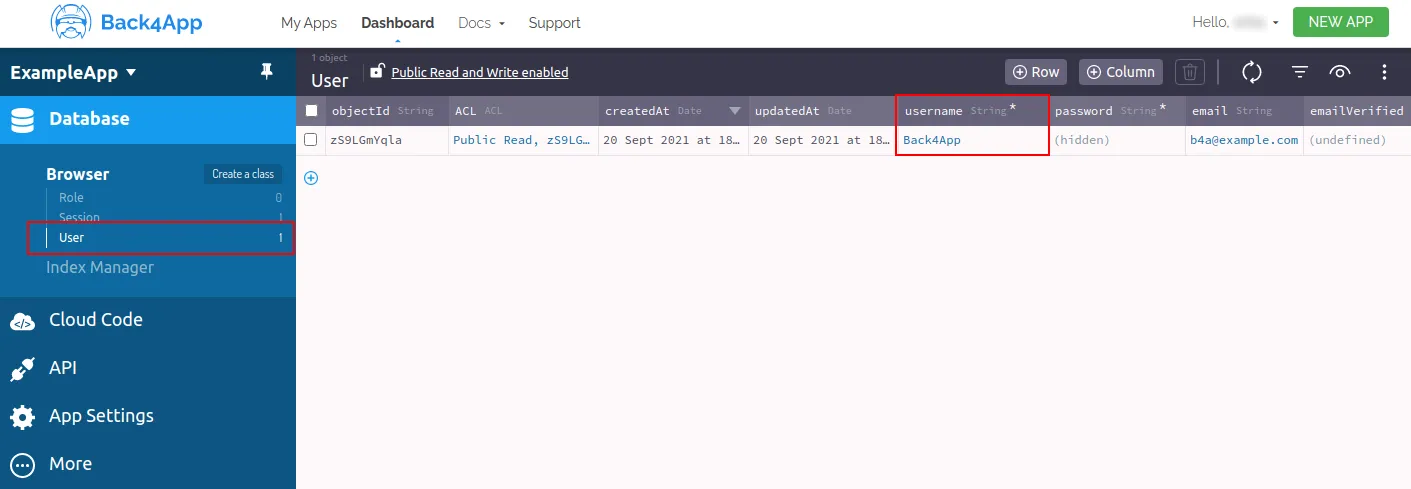1411x489 pixels.
Task: Select the Back4App username cell
Action: [x=972, y=140]
